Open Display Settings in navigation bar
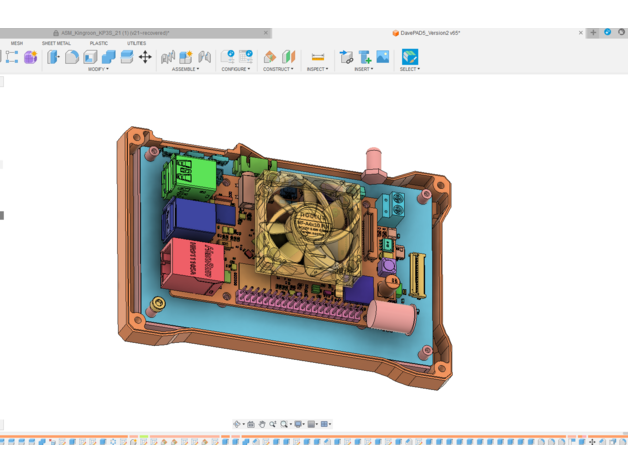The image size is (628, 472). [x=299, y=424]
